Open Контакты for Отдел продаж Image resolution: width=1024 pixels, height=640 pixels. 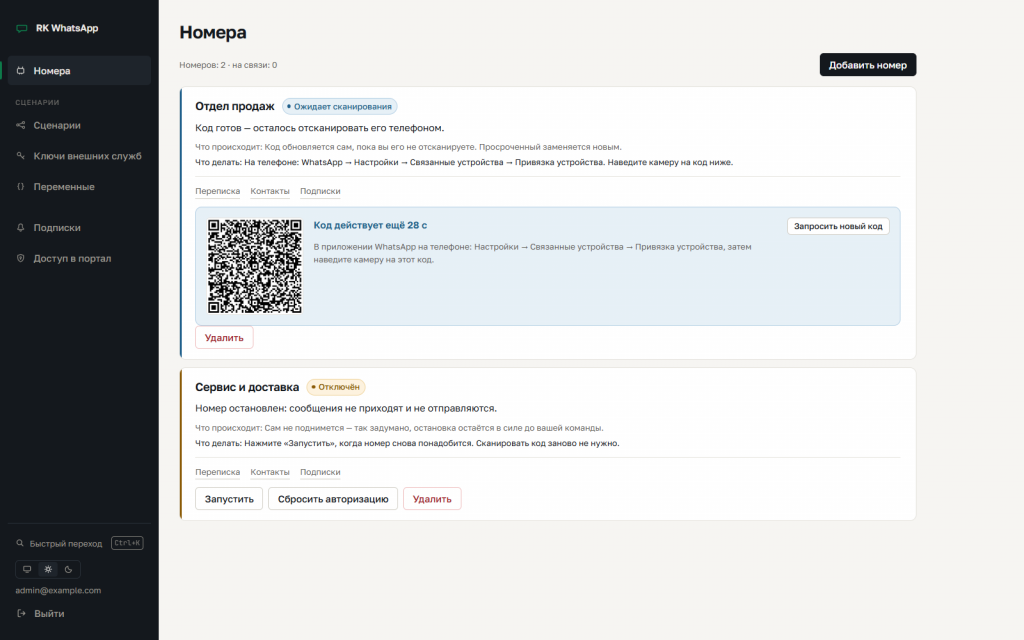270,191
